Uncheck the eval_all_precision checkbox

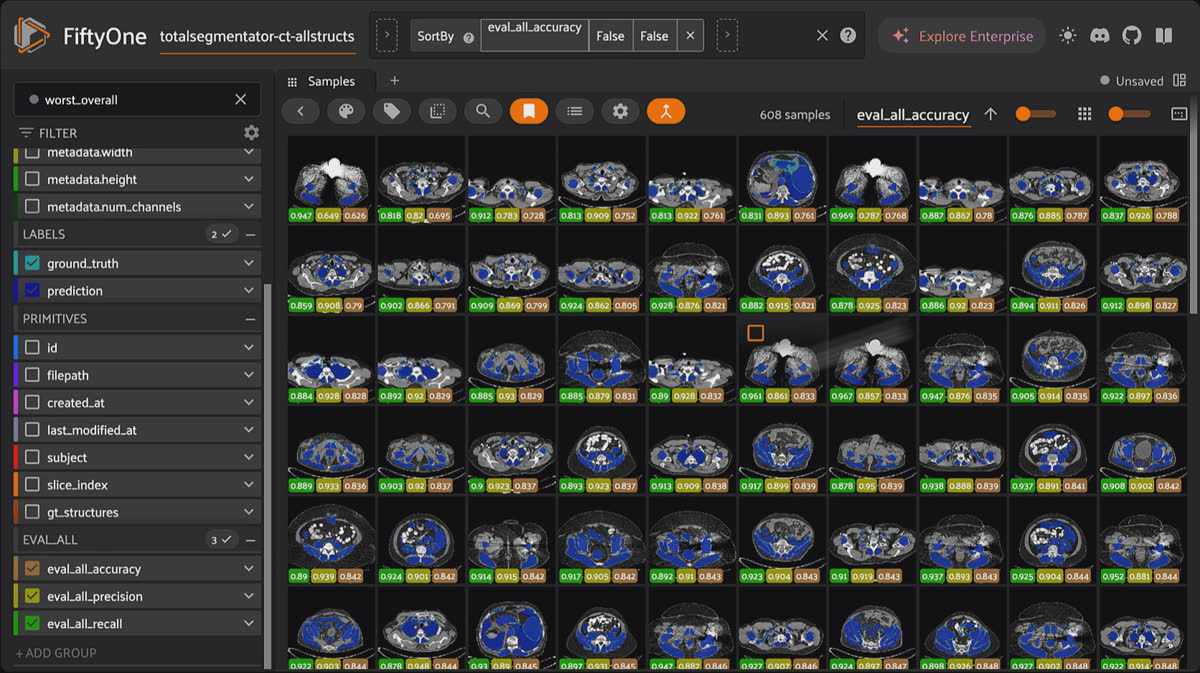click(x=32, y=597)
